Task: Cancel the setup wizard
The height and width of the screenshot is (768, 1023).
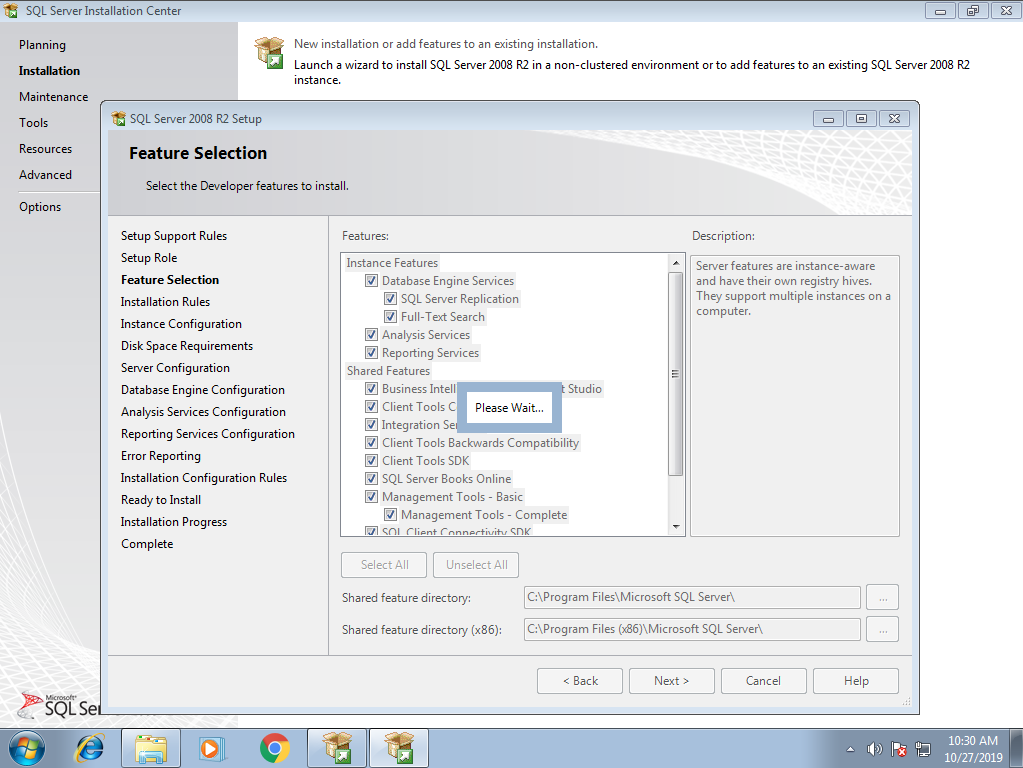Action: click(x=763, y=681)
